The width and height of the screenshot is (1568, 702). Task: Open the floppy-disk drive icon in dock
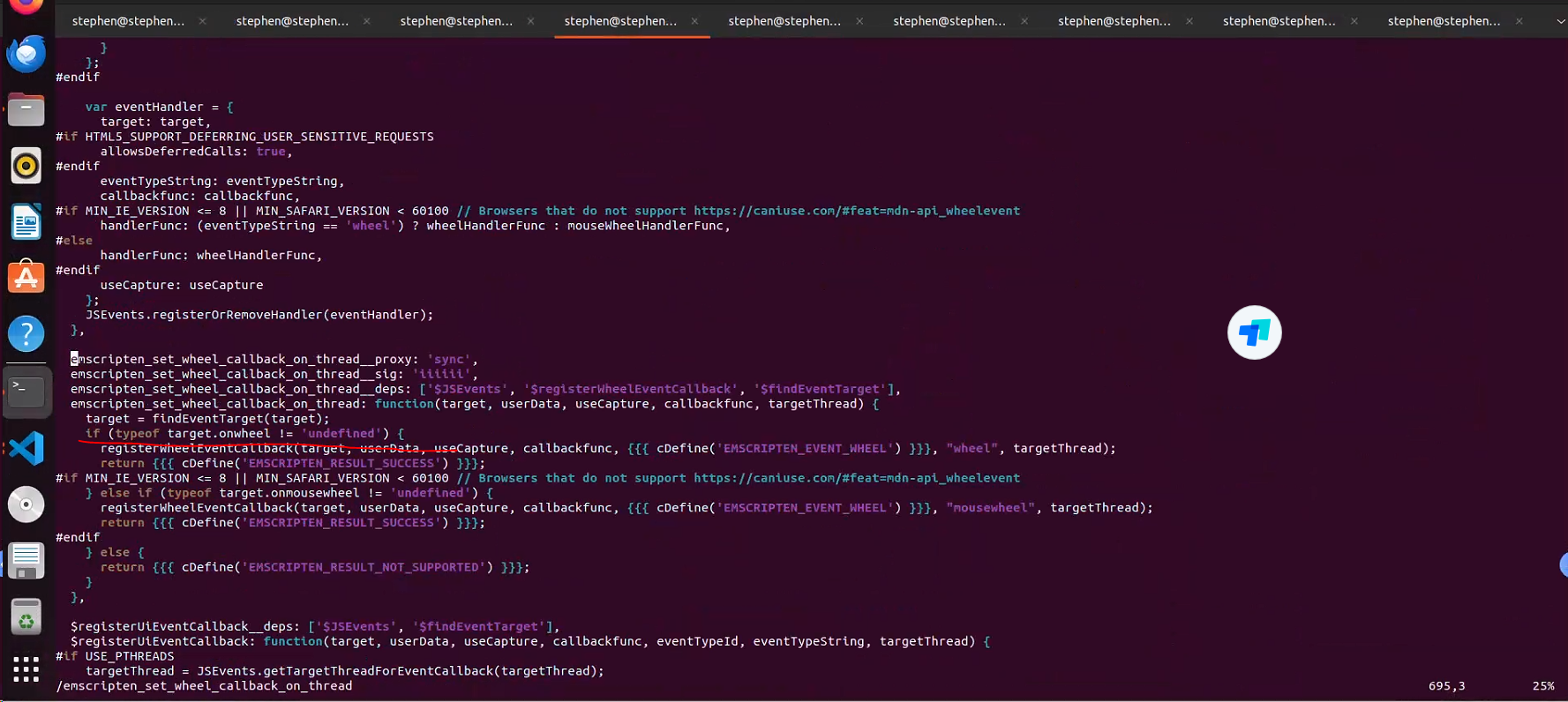point(26,561)
